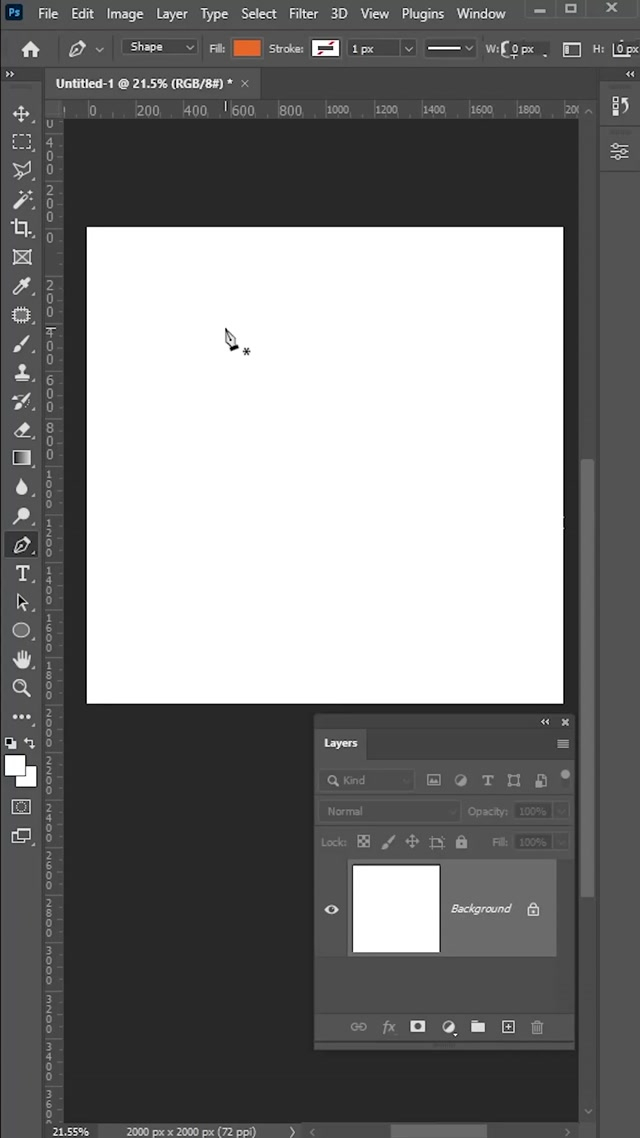The height and width of the screenshot is (1138, 640).
Task: Open the Edit Toolbar three-dots menu
Action: click(x=22, y=716)
